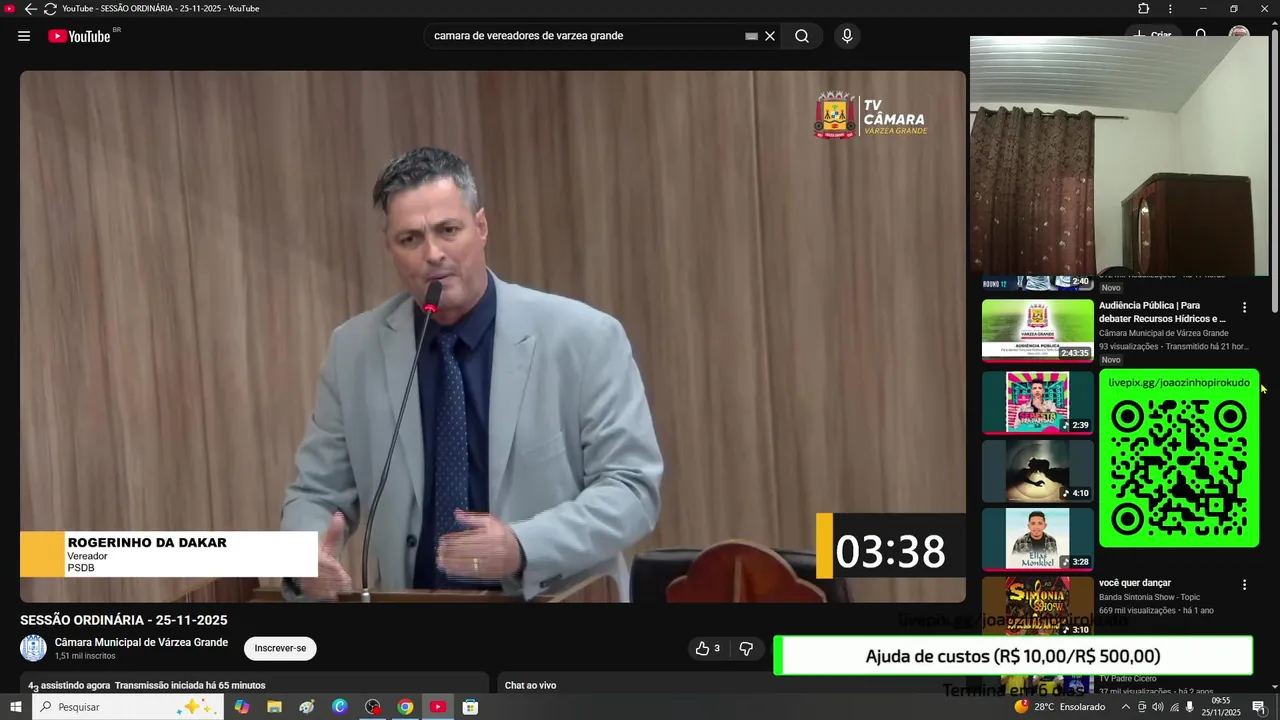Subscribe using the Inscrever-se button

pyautogui.click(x=280, y=648)
